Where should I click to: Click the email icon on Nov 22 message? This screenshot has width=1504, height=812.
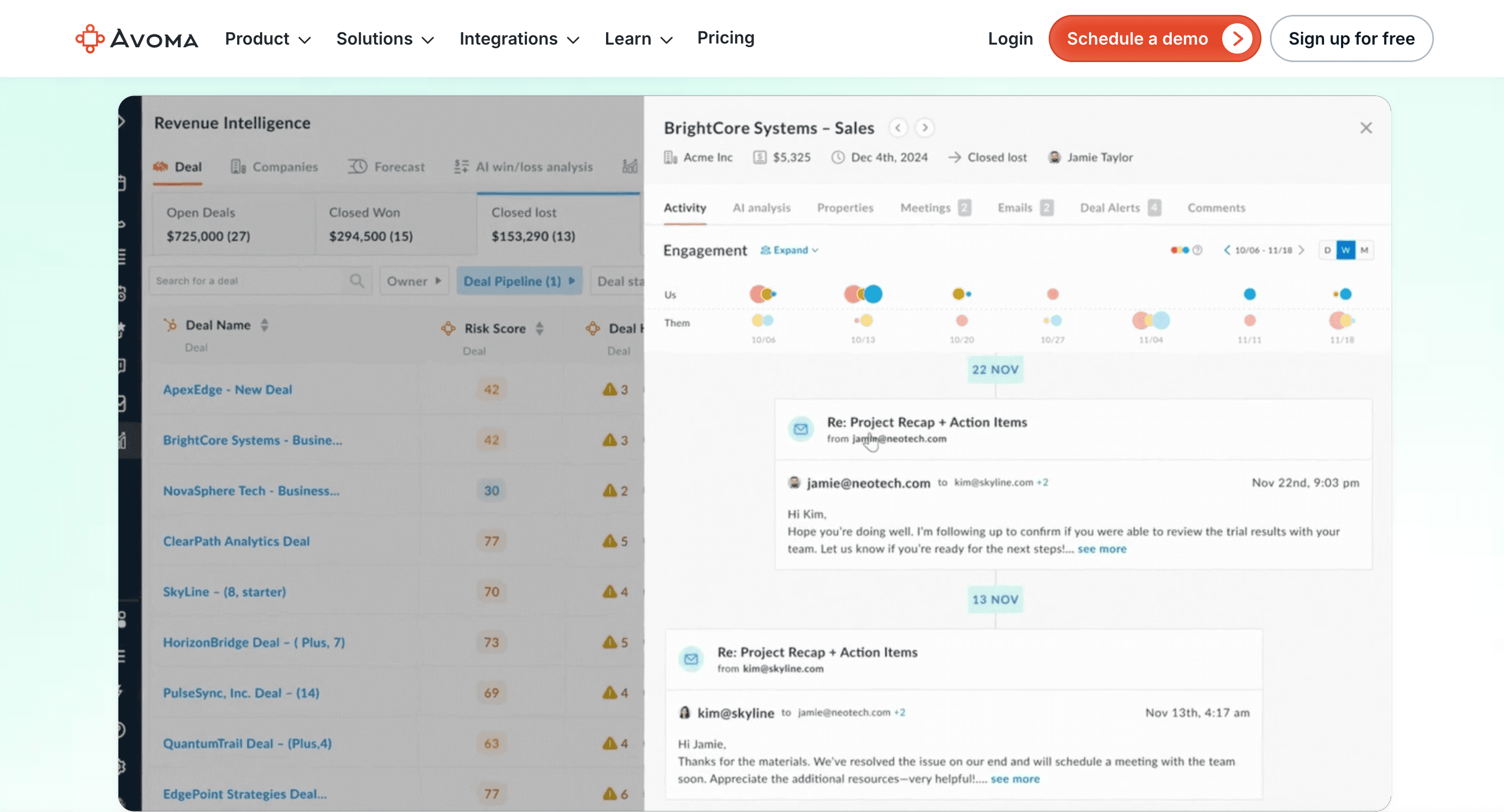pos(800,430)
